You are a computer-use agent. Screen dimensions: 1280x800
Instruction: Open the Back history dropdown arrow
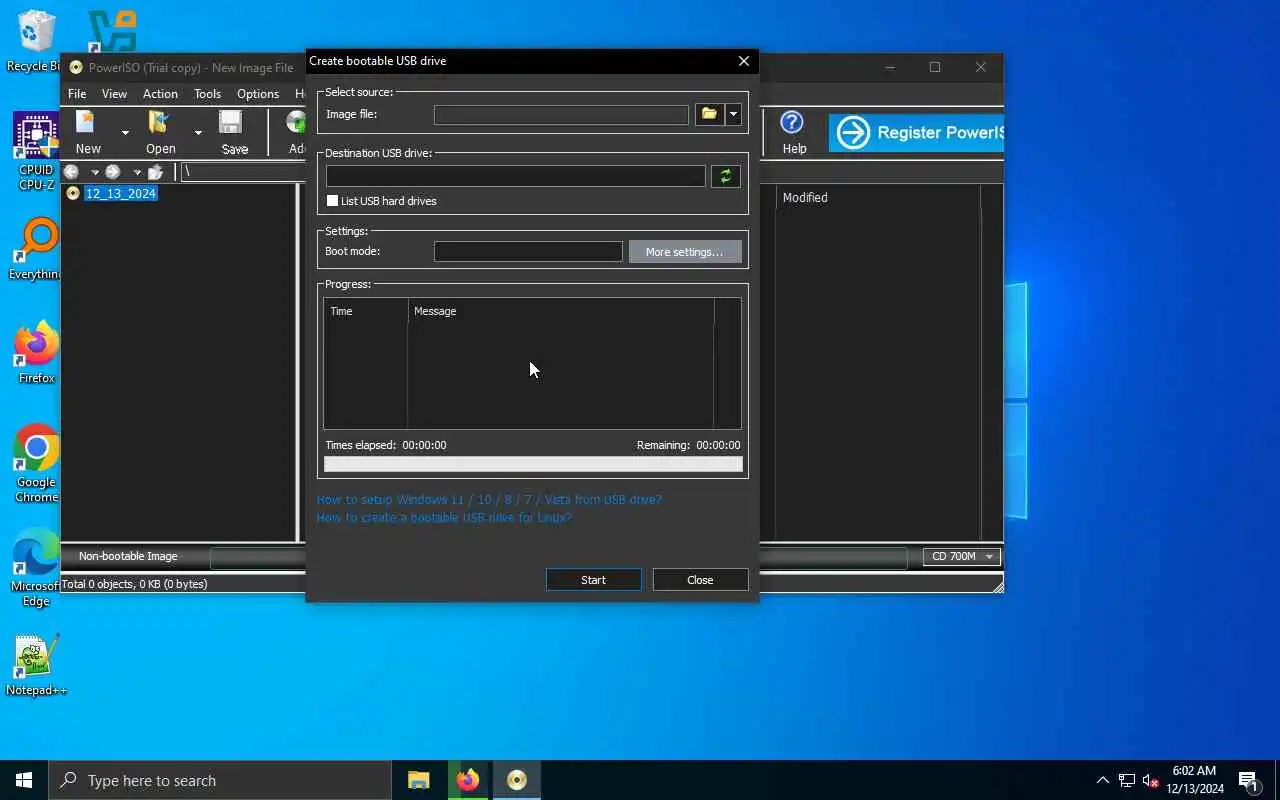tap(94, 173)
